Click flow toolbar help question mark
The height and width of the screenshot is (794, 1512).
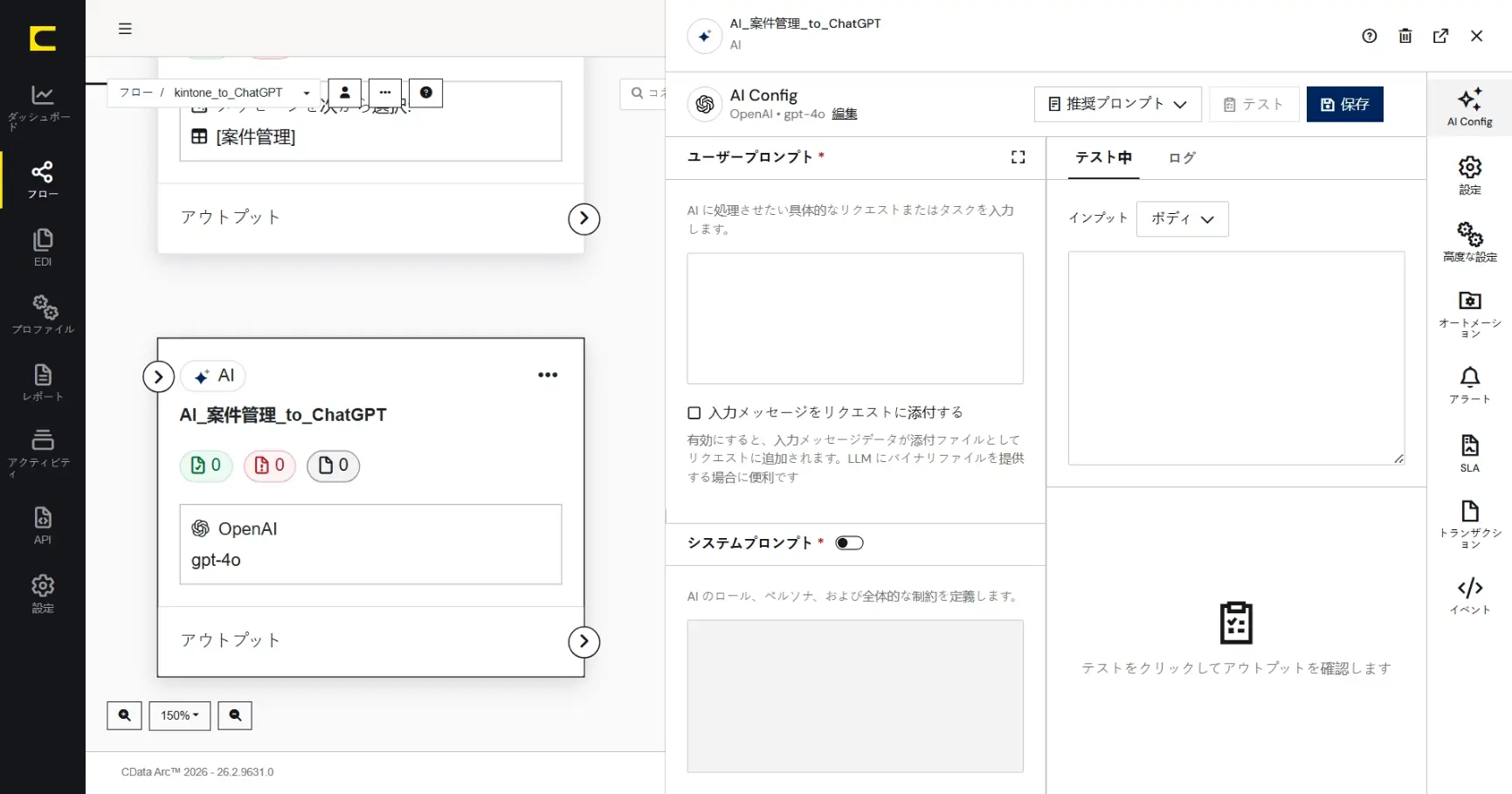426,93
